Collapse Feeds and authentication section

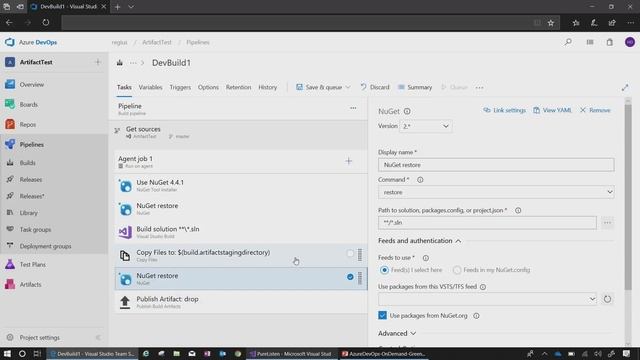point(420,241)
